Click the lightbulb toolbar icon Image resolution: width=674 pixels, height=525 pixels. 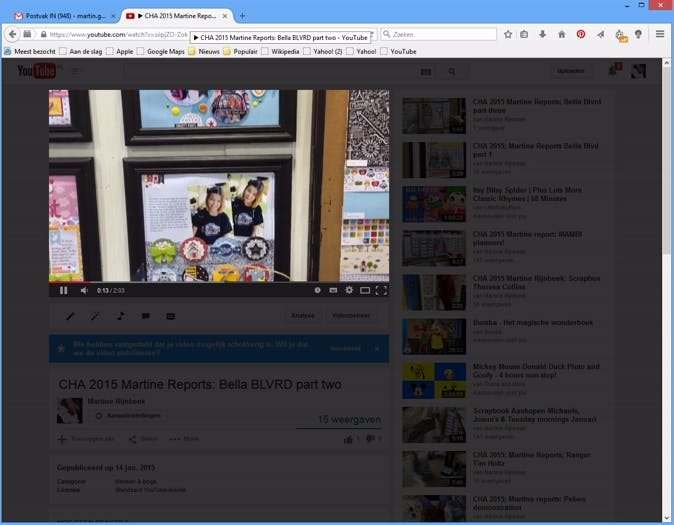coord(638,34)
